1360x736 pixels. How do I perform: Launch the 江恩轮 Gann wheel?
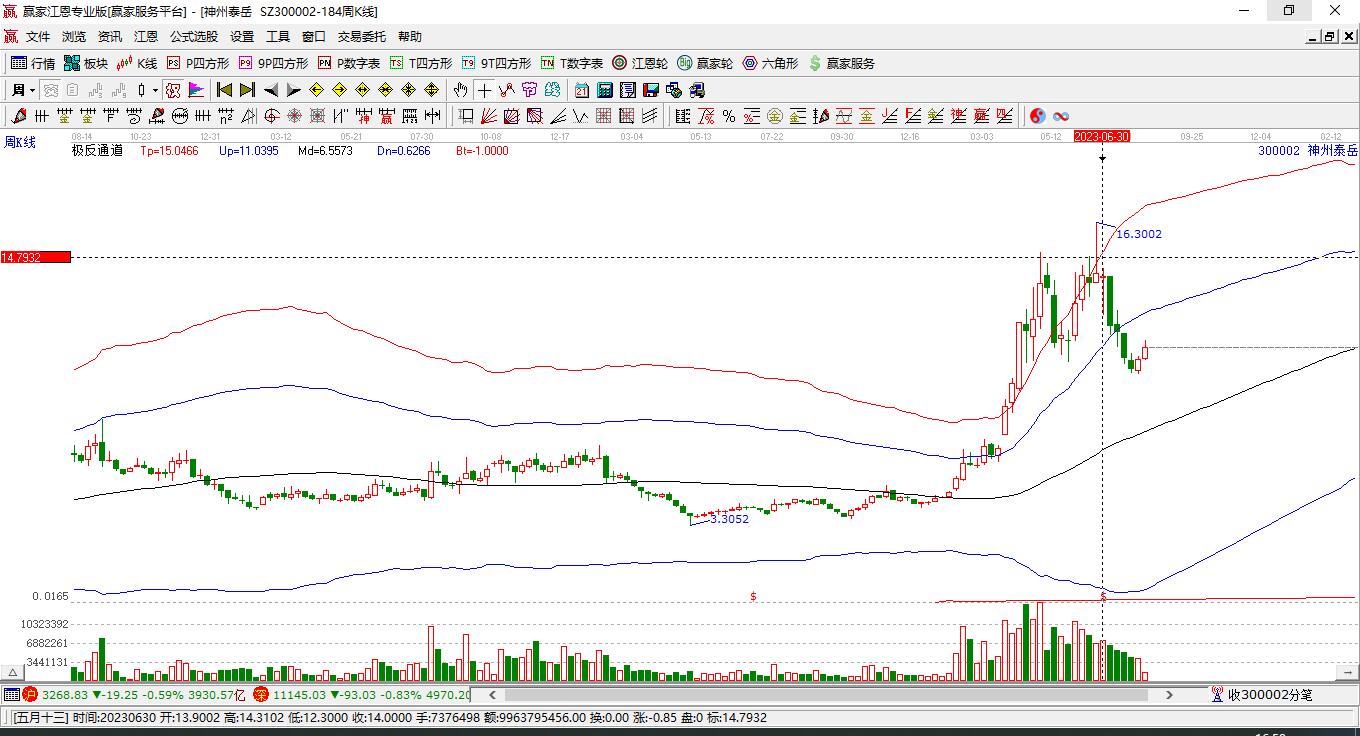[640, 63]
